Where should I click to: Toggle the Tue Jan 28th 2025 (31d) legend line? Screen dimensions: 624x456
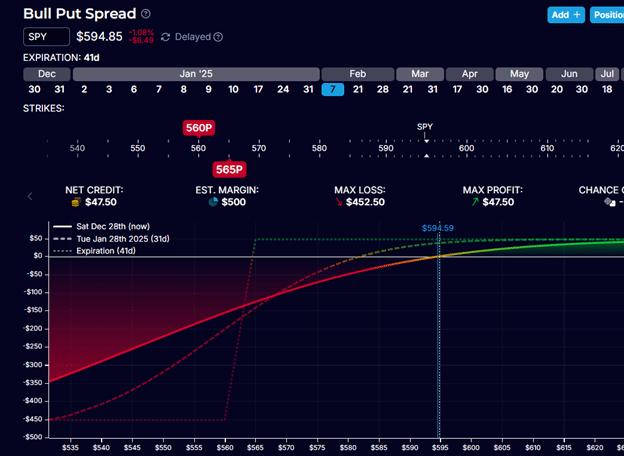[x=111, y=239]
